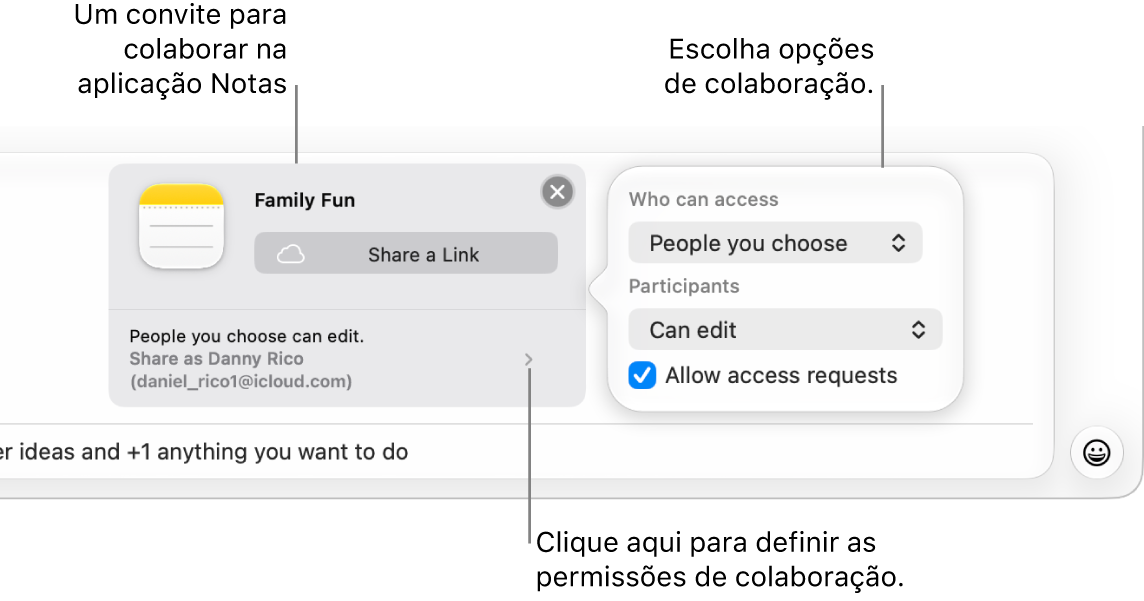Click the "People you choose can edit." text

click(247, 336)
